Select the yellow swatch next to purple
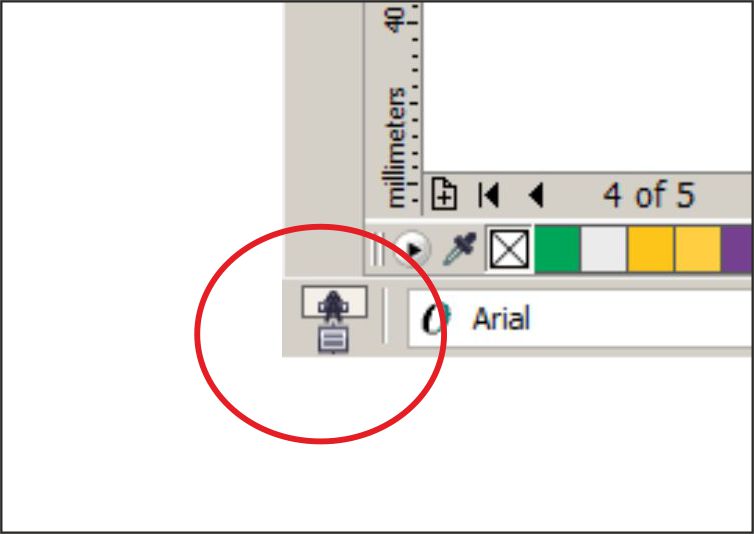 coord(698,249)
